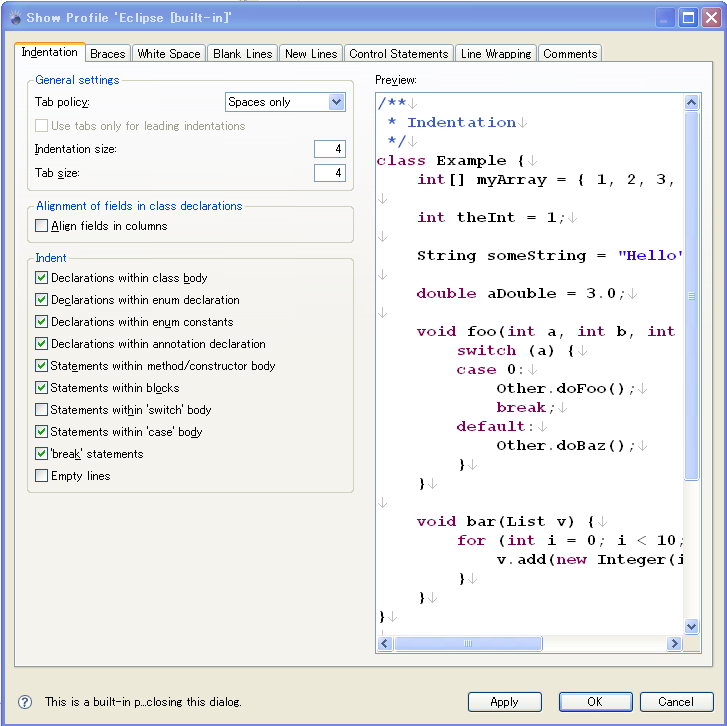Click the Apply button

[x=504, y=702]
